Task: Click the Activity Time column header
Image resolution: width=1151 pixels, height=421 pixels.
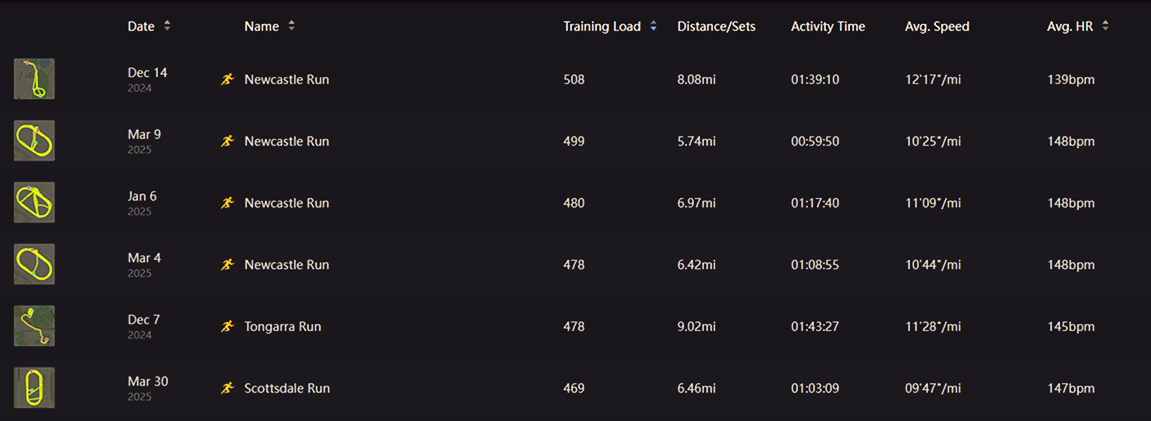Action: pos(828,26)
